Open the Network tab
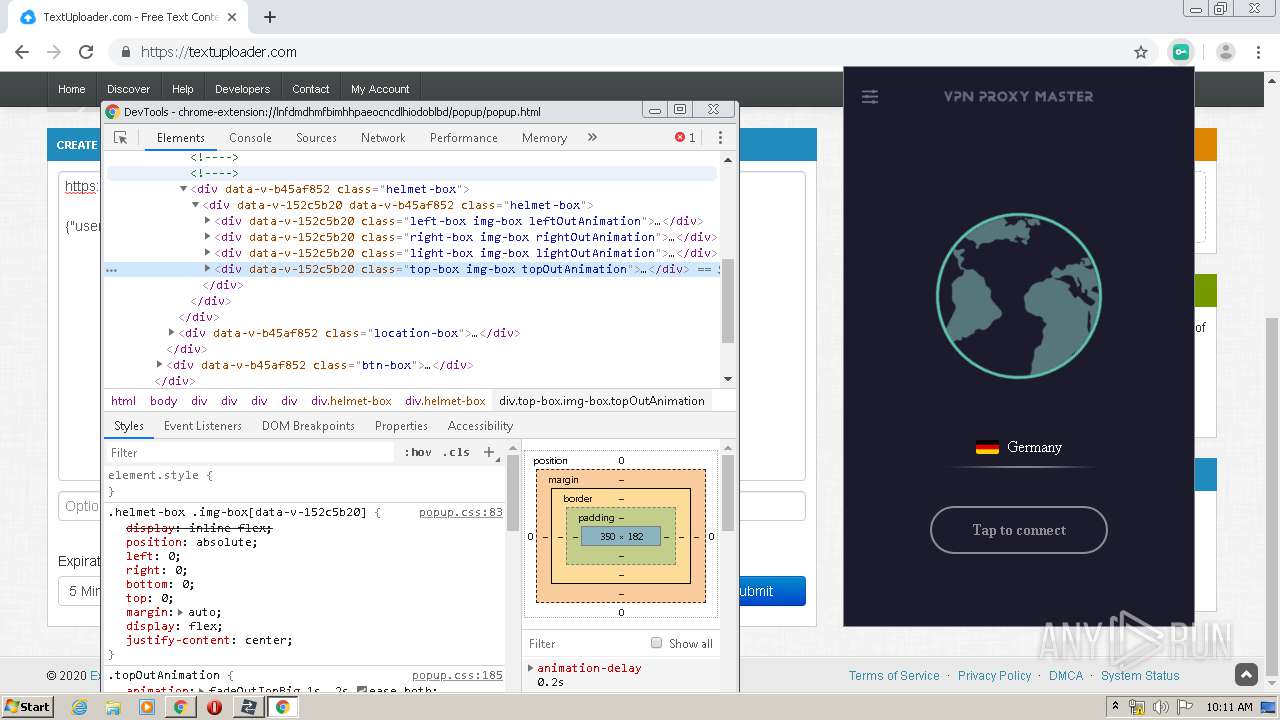 [383, 138]
